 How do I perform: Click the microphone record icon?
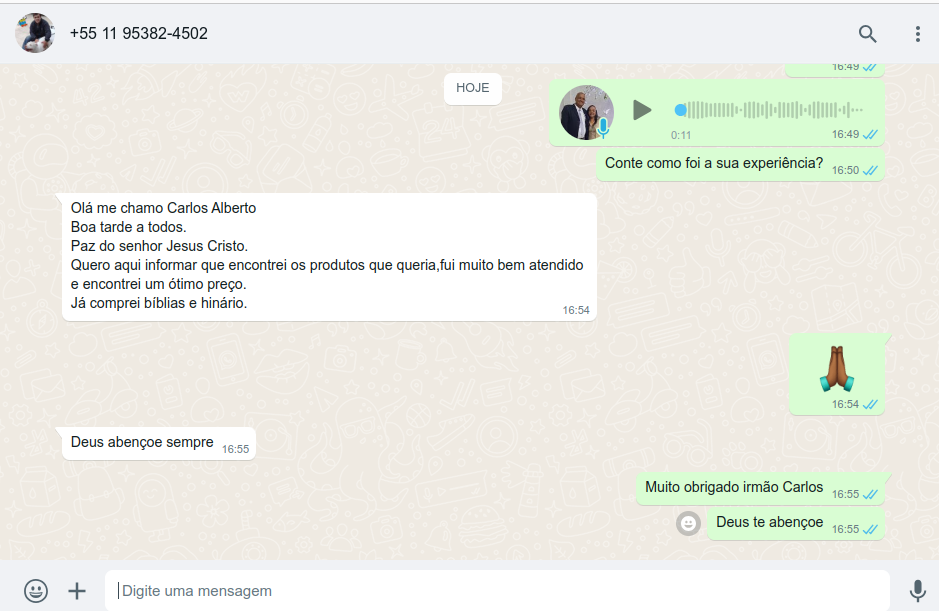pyautogui.click(x=917, y=591)
